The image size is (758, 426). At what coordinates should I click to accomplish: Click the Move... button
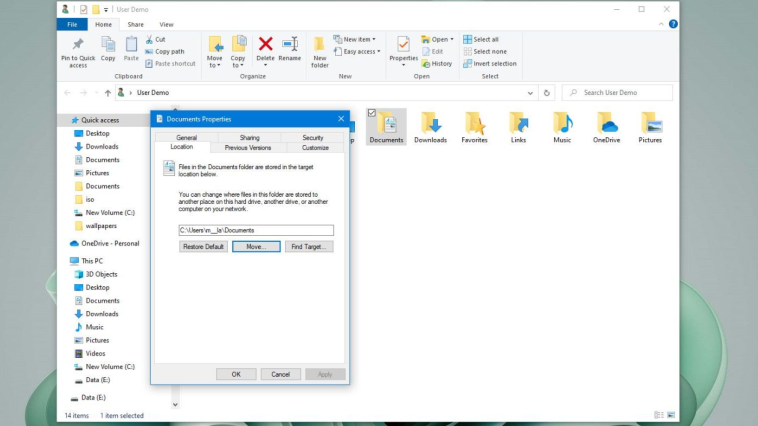(x=256, y=247)
